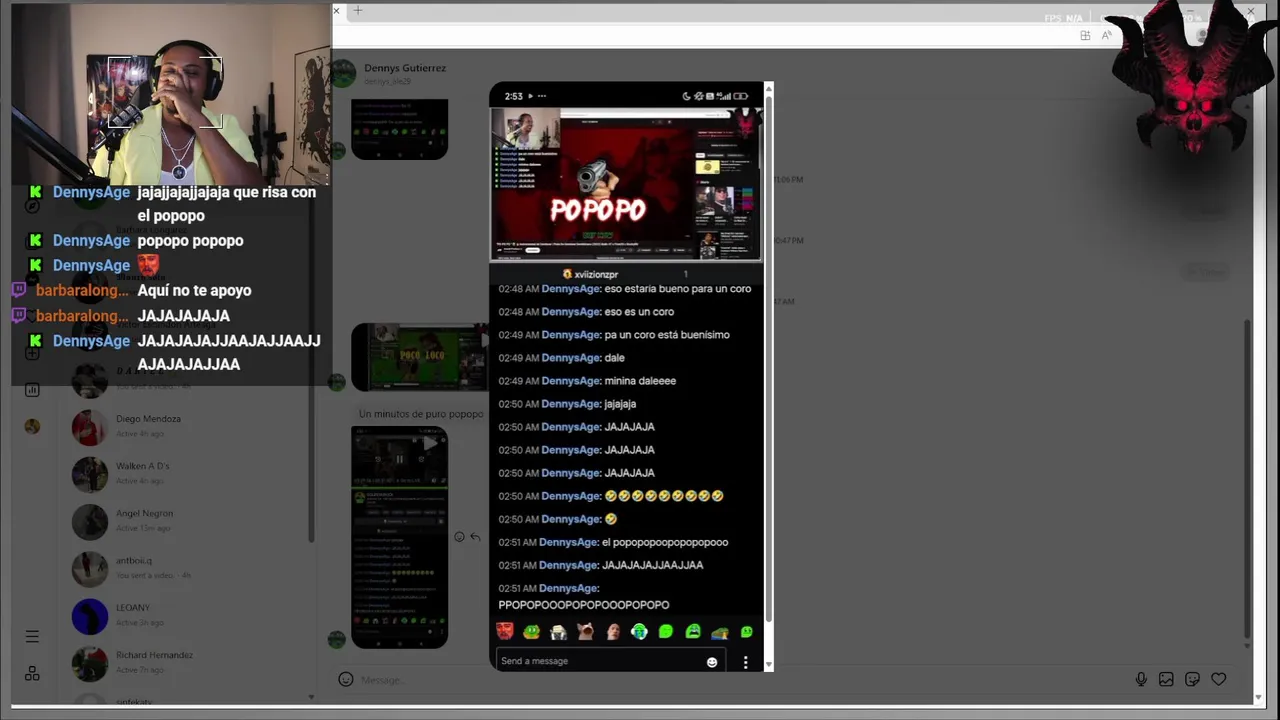Open the sticker picker icon

[1192, 679]
